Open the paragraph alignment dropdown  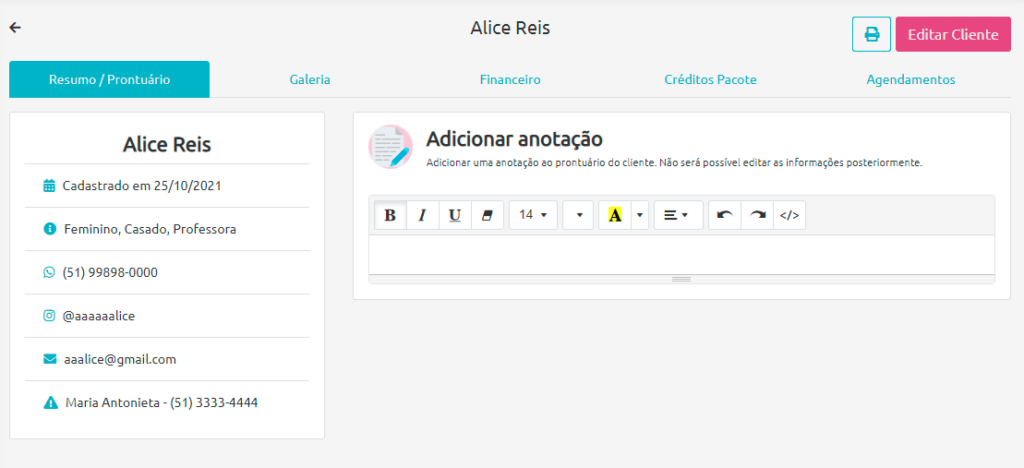tap(679, 215)
